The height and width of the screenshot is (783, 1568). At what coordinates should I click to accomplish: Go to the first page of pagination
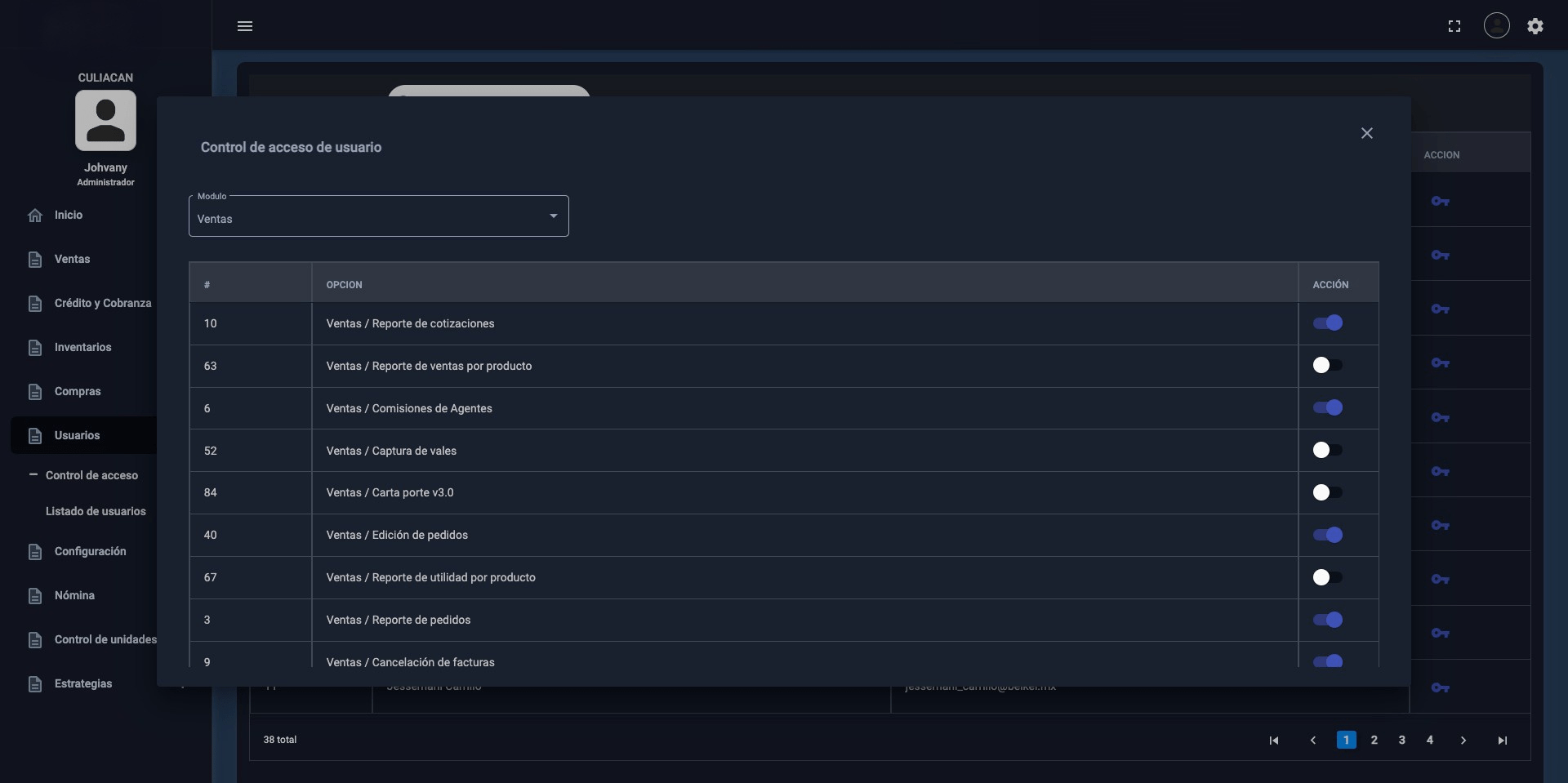tap(1273, 741)
